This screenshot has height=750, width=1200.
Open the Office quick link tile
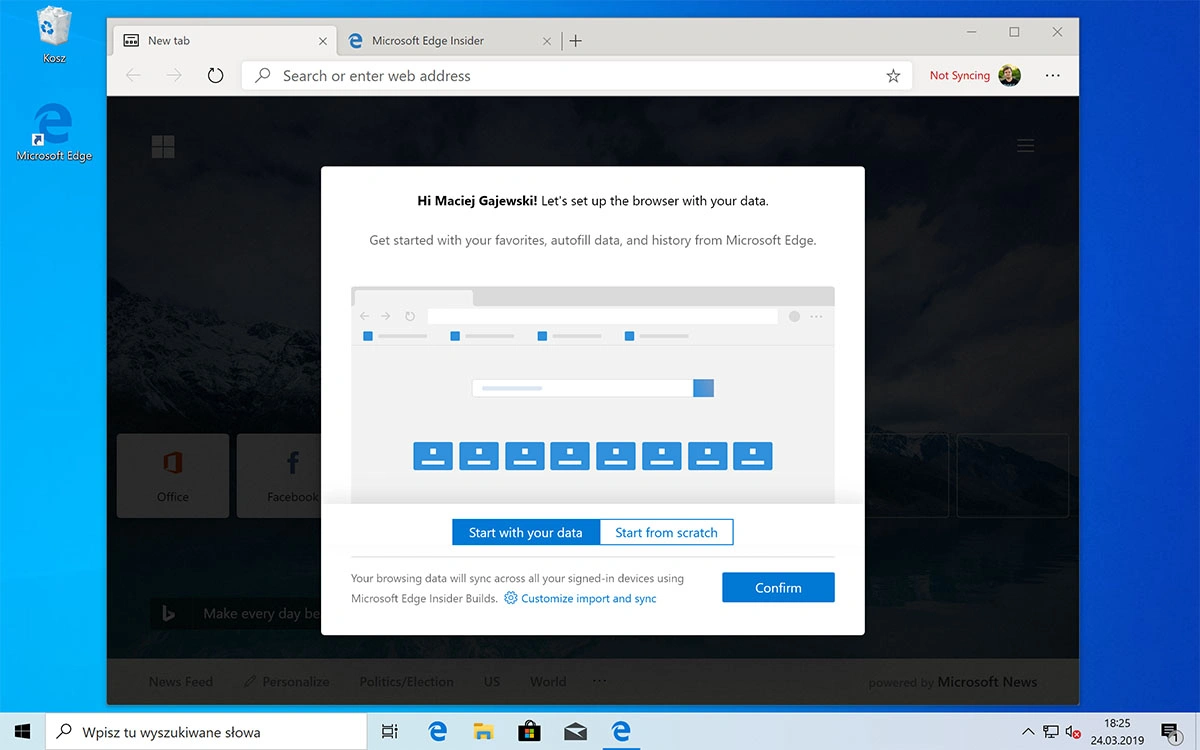[173, 475]
